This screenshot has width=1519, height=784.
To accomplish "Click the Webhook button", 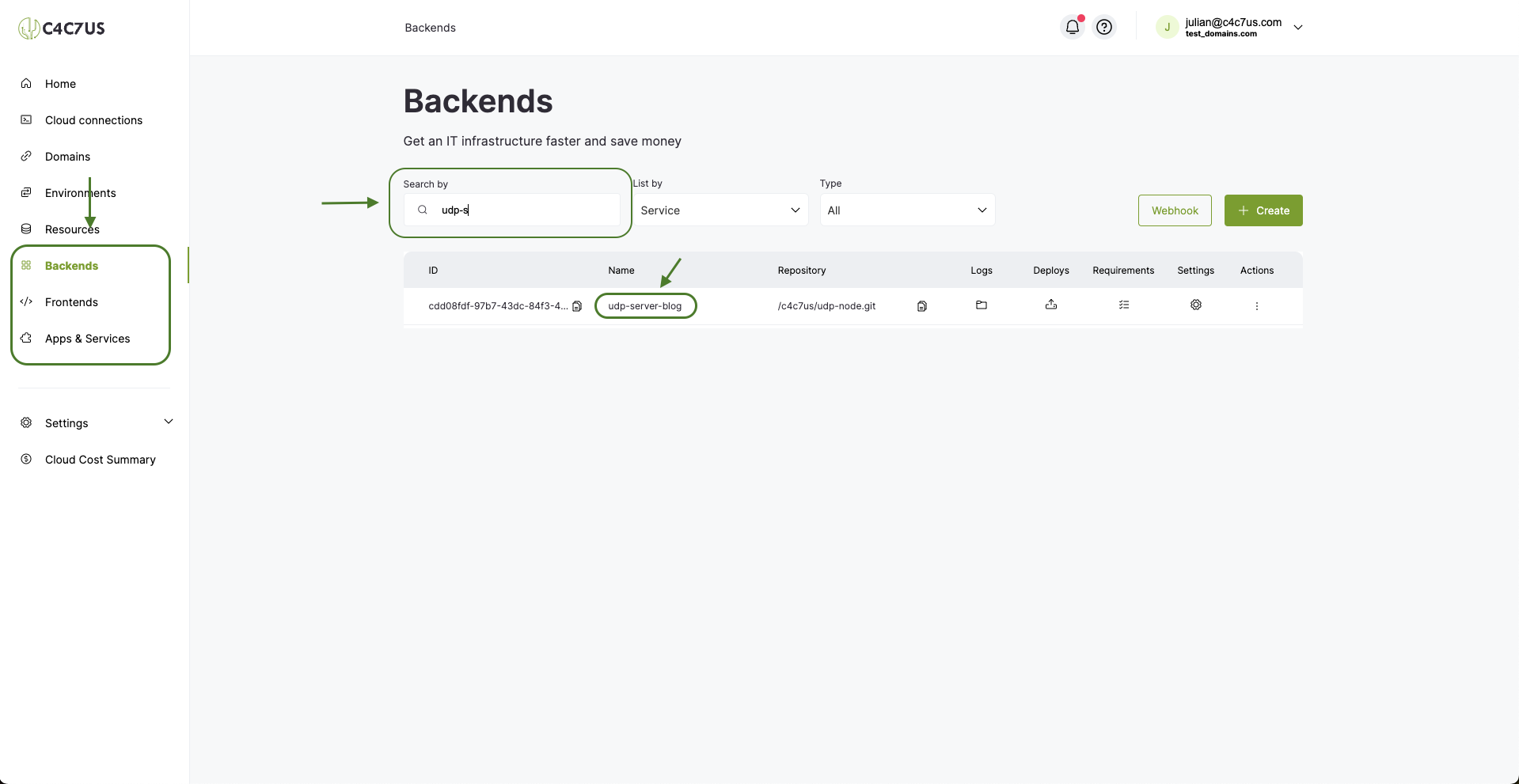I will point(1175,210).
